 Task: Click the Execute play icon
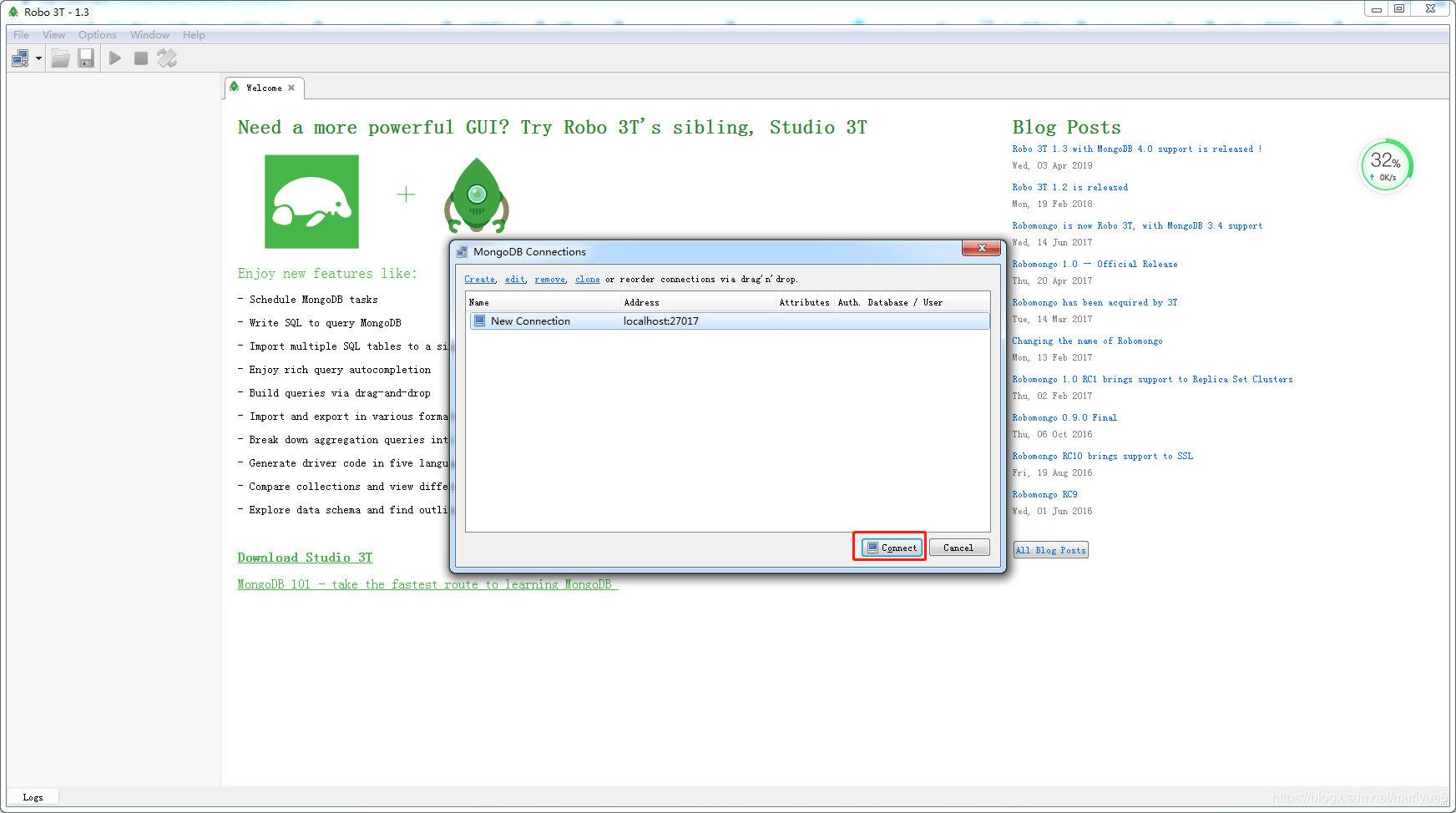coord(115,58)
